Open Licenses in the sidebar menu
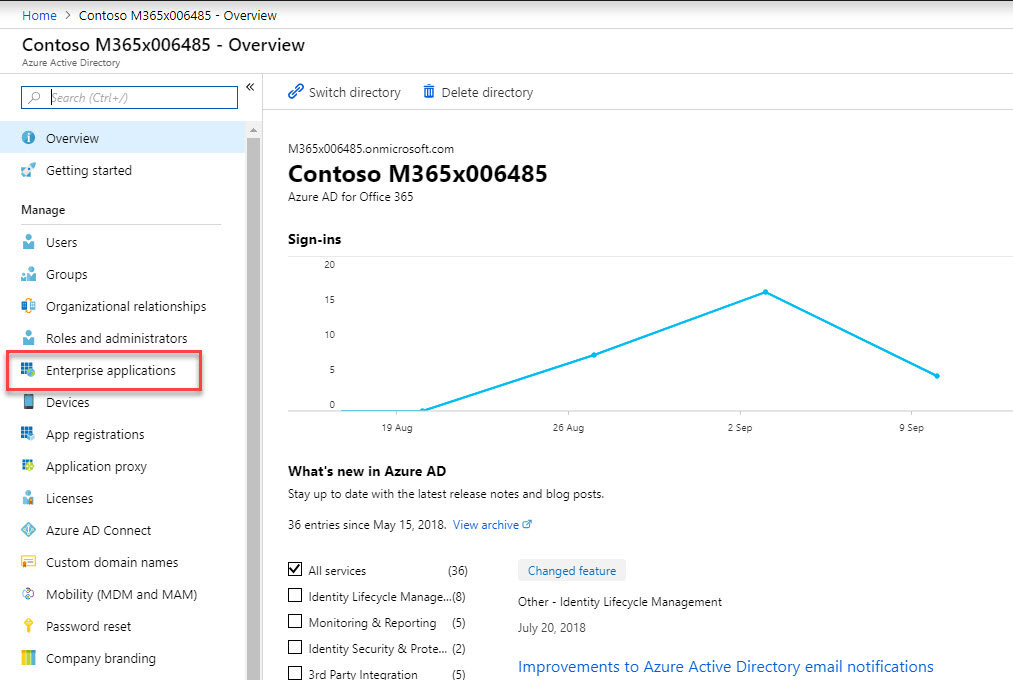This screenshot has height=680, width=1013. (123, 498)
